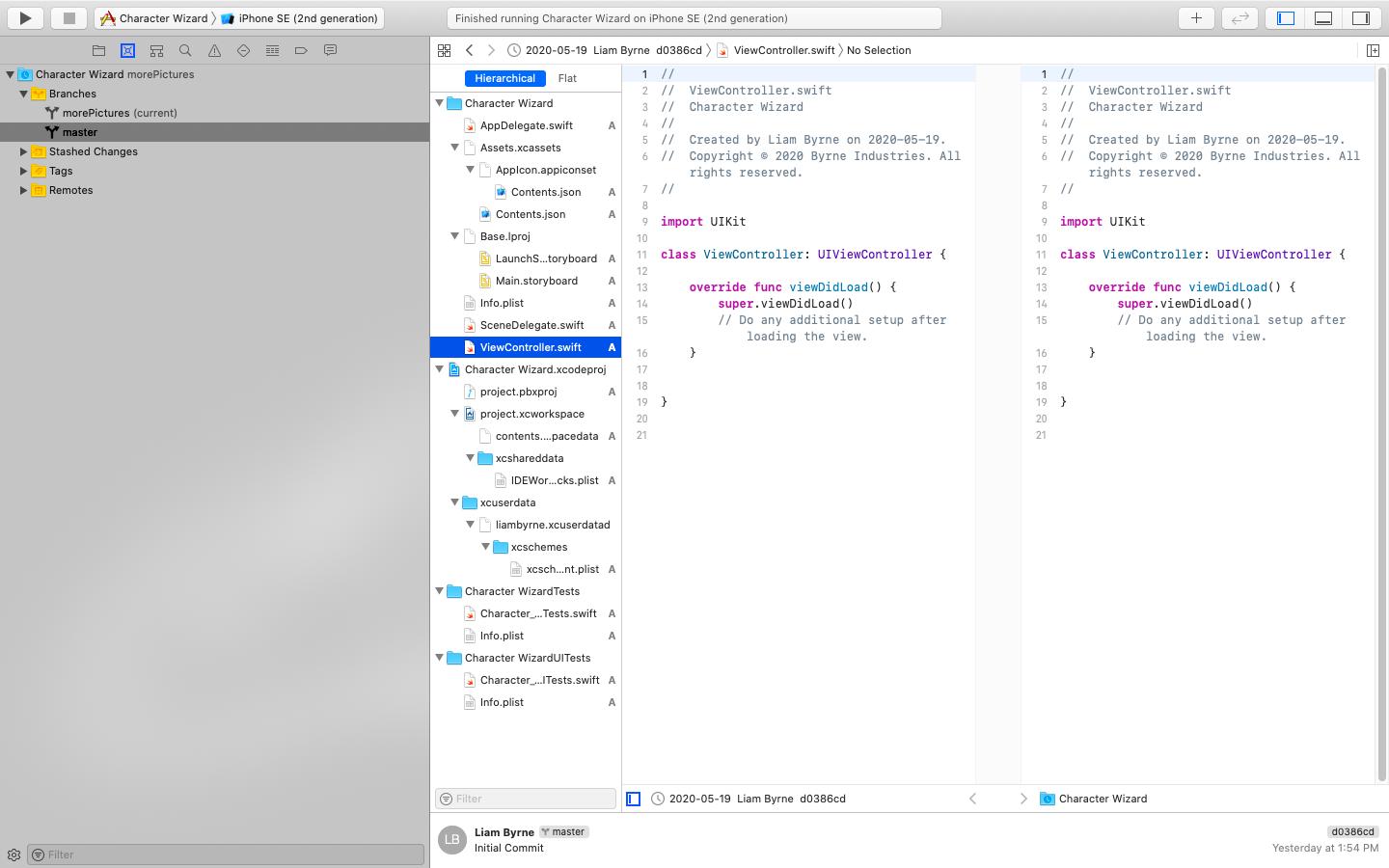Open Character Wizard right revision selector

[1094, 799]
